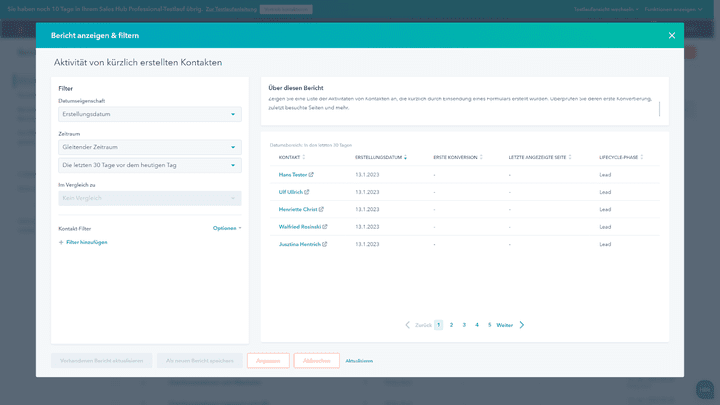Click plus icon to add filter
This screenshot has width=720, height=405.
[x=61, y=242]
